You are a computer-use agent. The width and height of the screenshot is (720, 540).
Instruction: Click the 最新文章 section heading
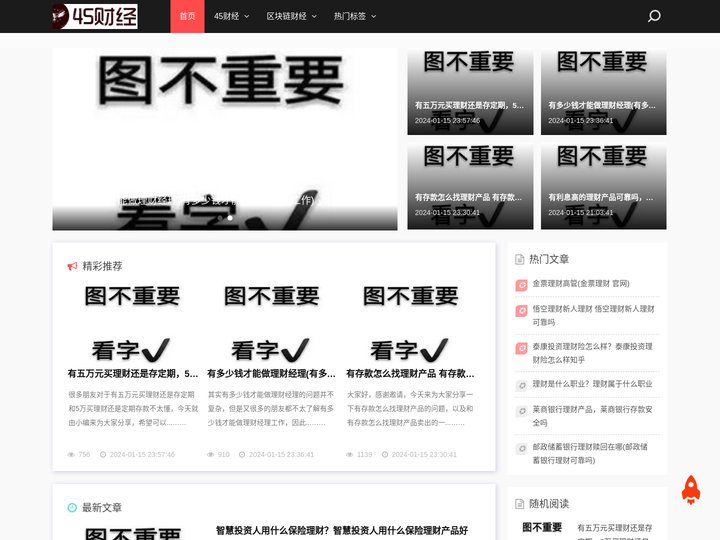click(x=102, y=507)
